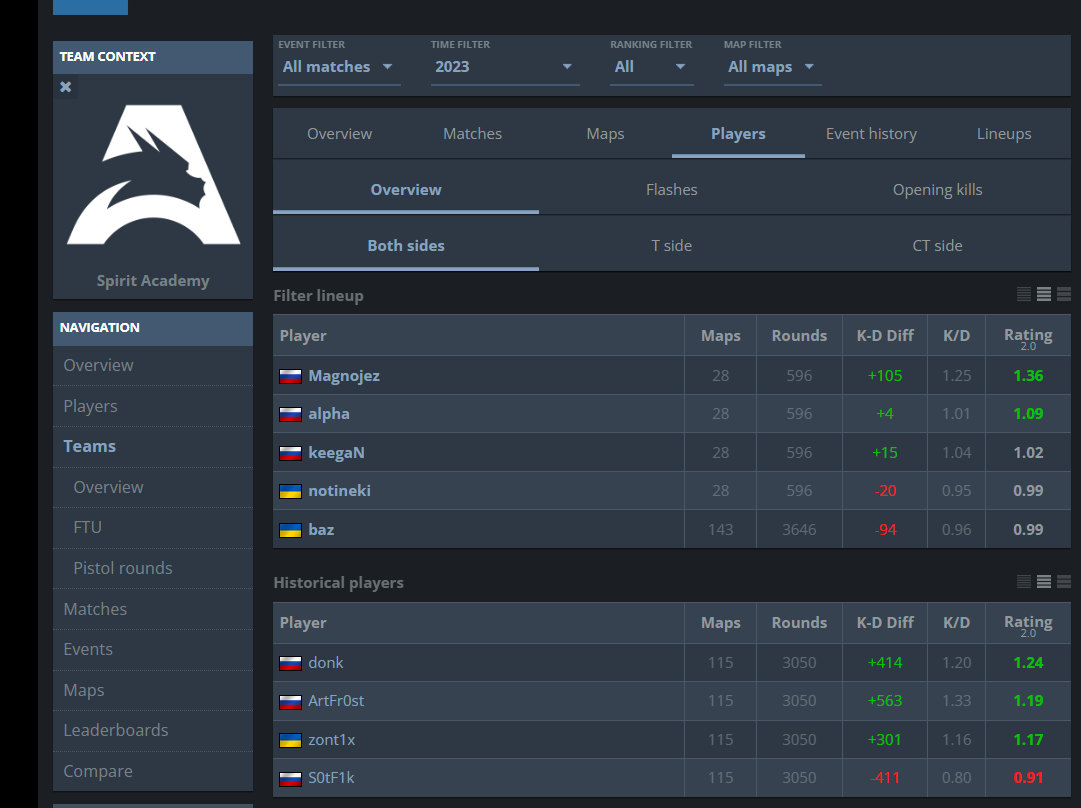Select medium density icon above Historical players table
The image size is (1081, 808).
coord(1044,582)
